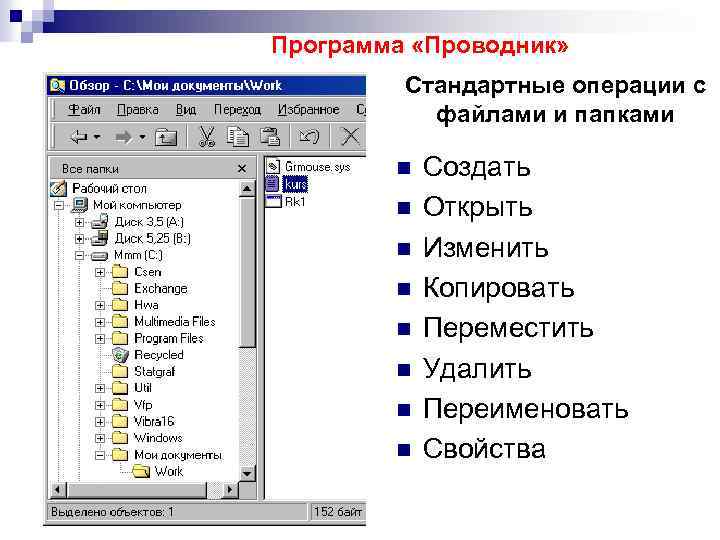This screenshot has width=720, height=540.
Task: Expand the Multimedia Files folder node
Action: (100, 322)
